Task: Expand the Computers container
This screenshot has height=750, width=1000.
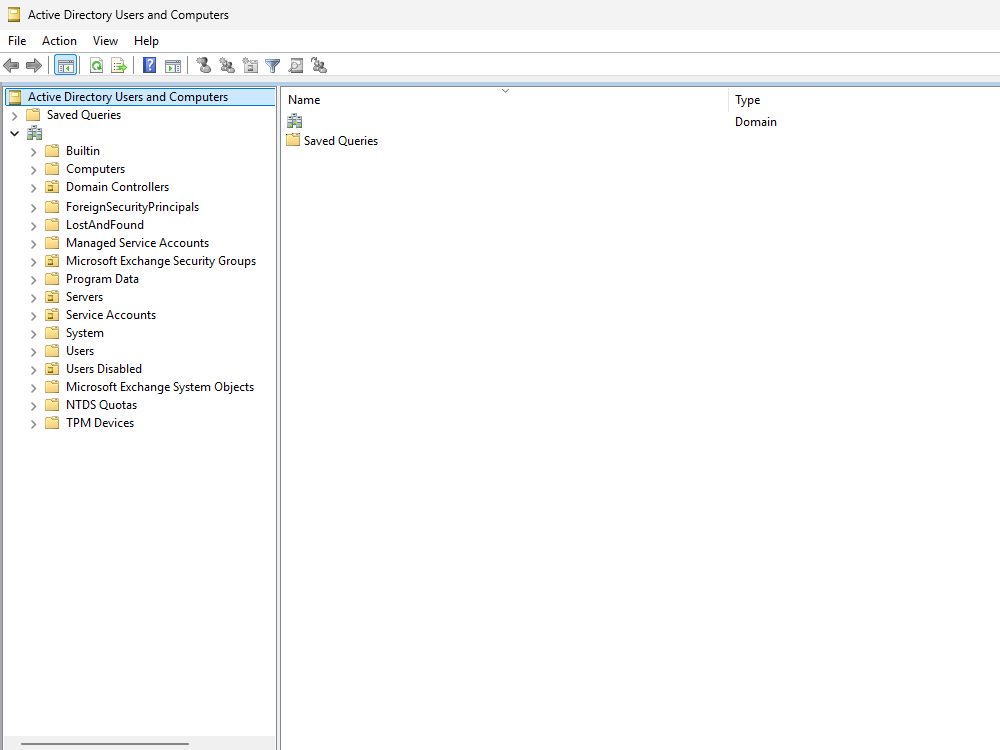Action: coord(34,170)
